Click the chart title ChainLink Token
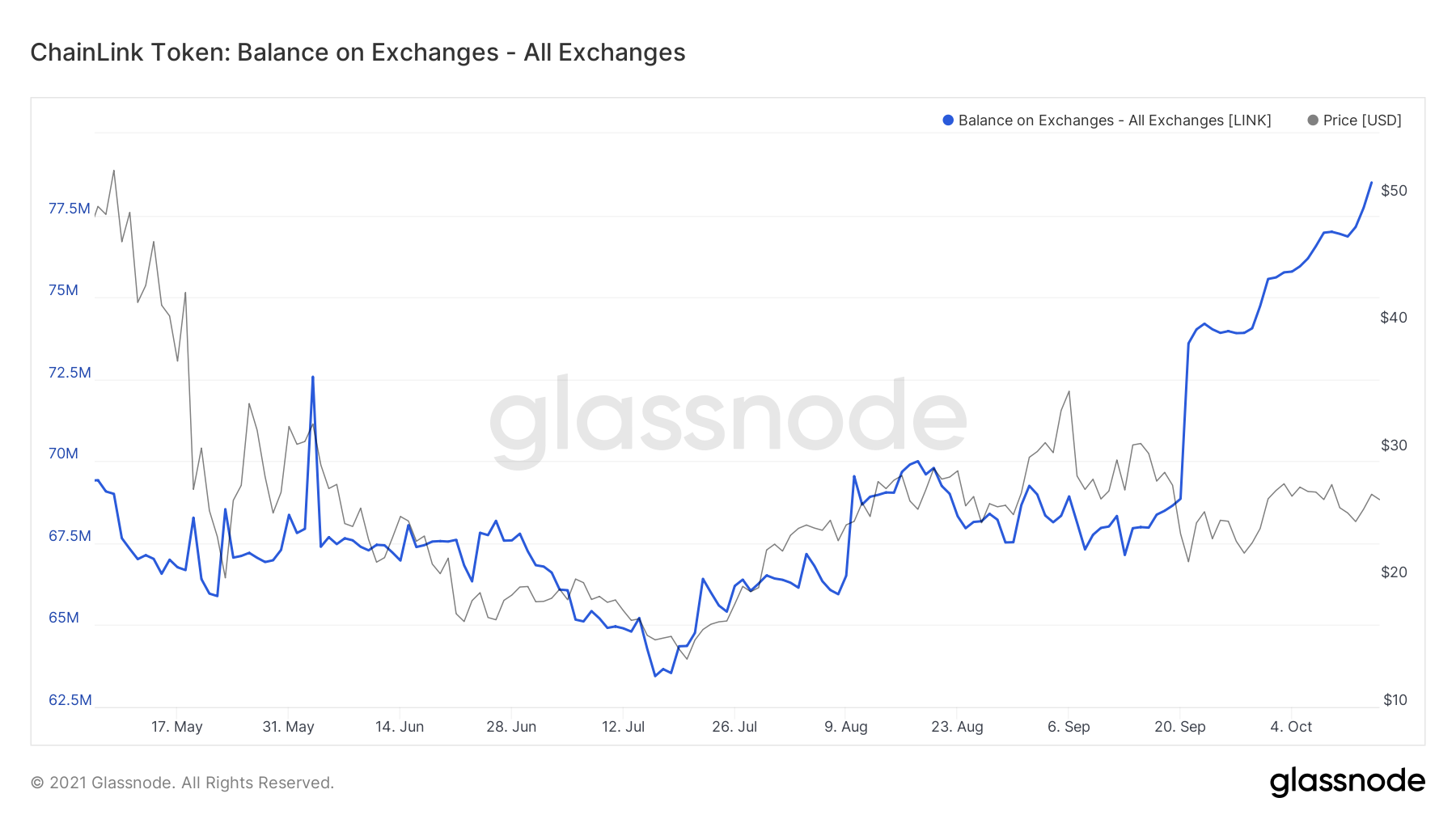 pyautogui.click(x=358, y=53)
